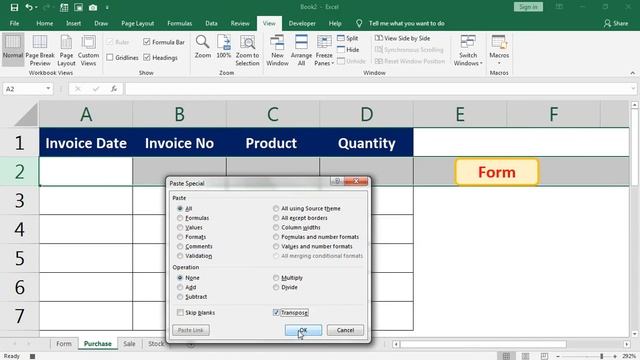The width and height of the screenshot is (640, 360).
Task: Arrange All windows
Action: [301, 51]
